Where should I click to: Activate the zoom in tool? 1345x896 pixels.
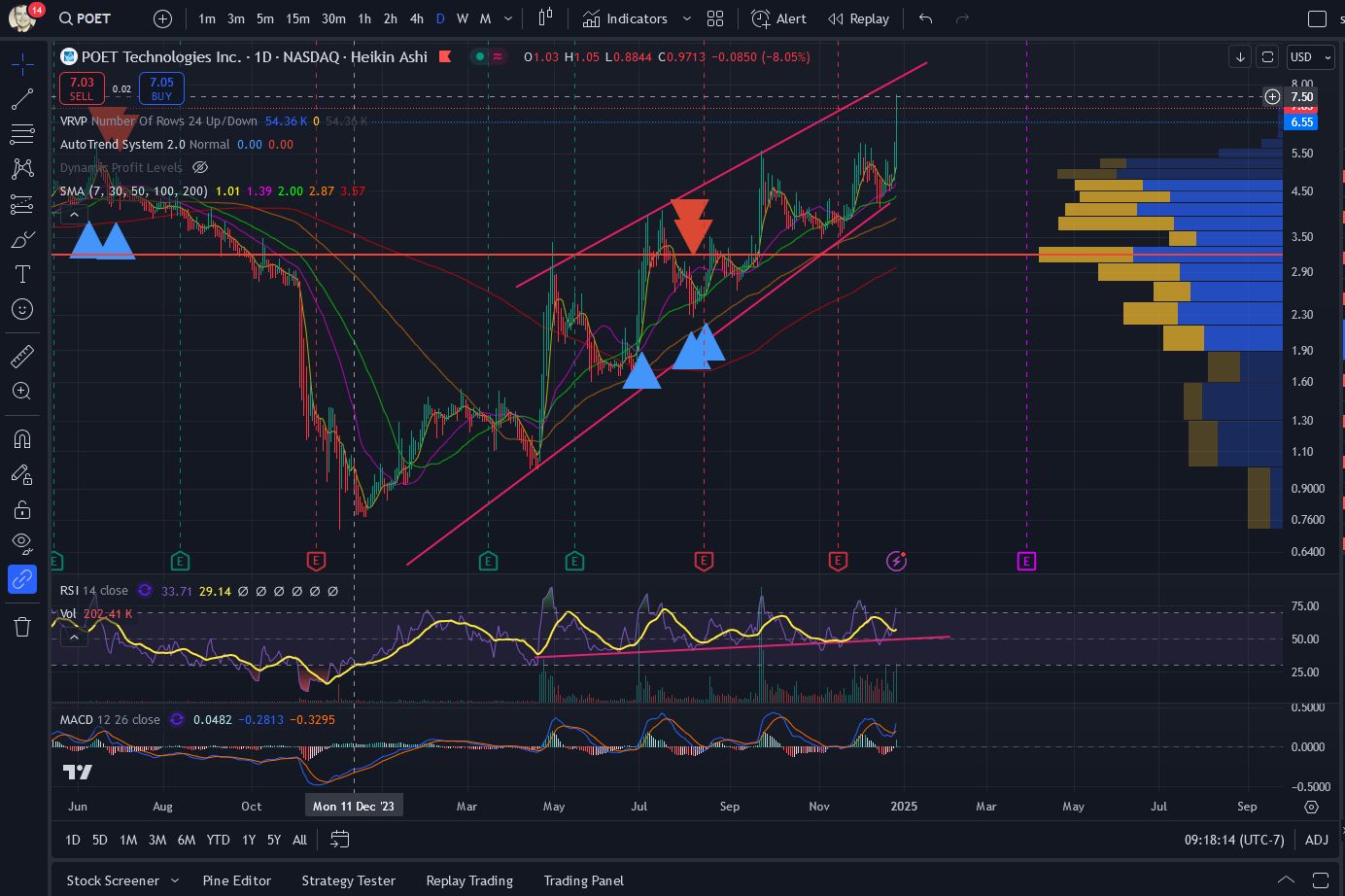click(22, 391)
